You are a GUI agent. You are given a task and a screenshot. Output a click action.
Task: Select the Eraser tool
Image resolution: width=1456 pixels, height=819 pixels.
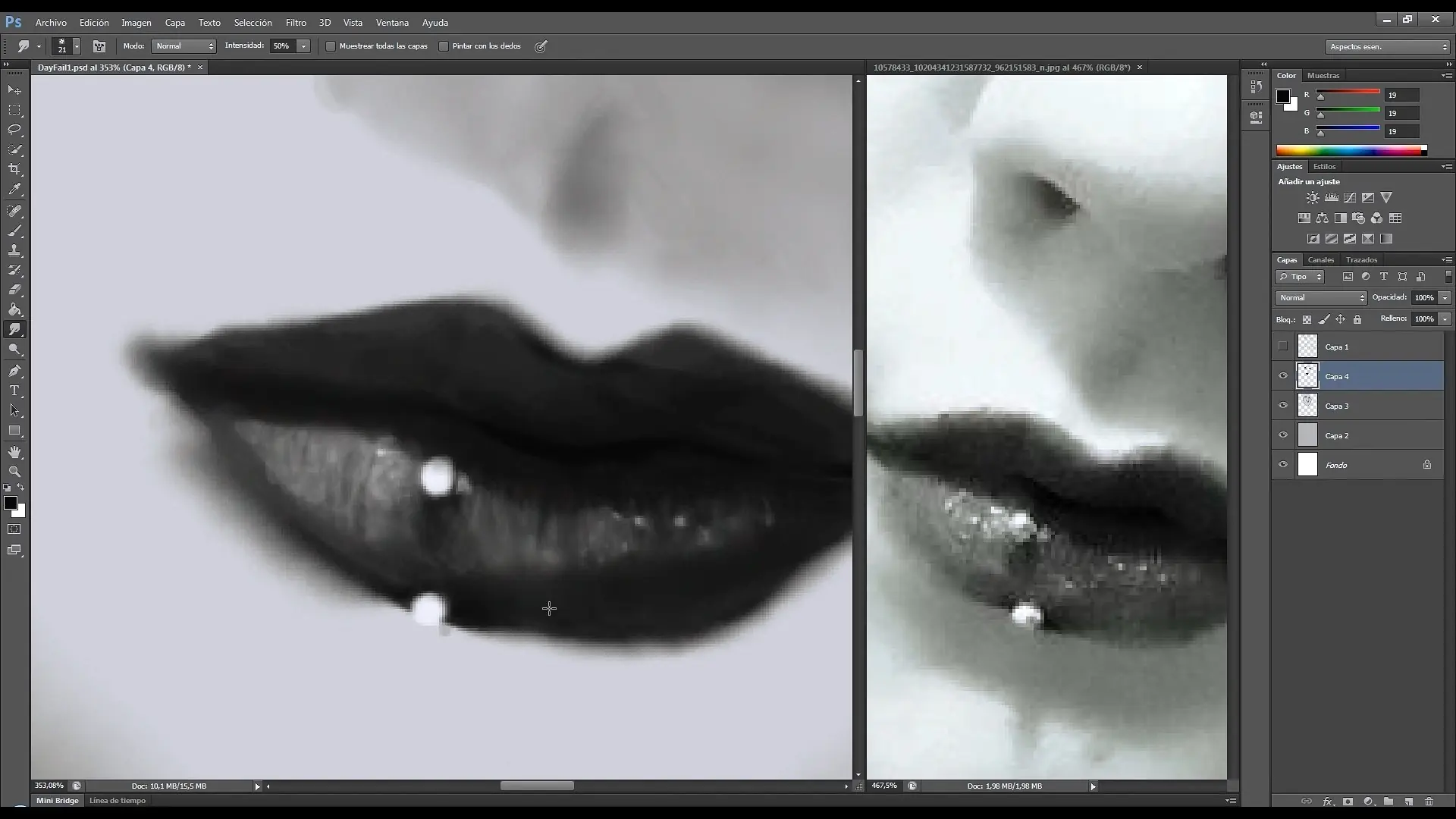point(14,290)
